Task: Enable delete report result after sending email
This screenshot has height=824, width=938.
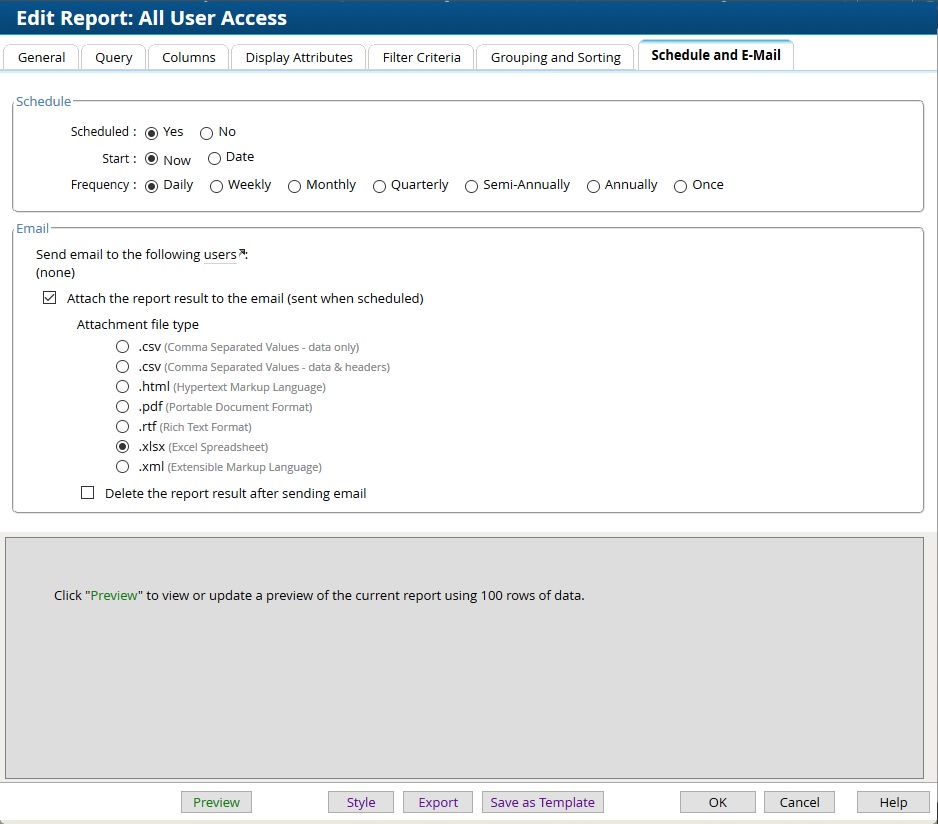Action: (x=87, y=492)
